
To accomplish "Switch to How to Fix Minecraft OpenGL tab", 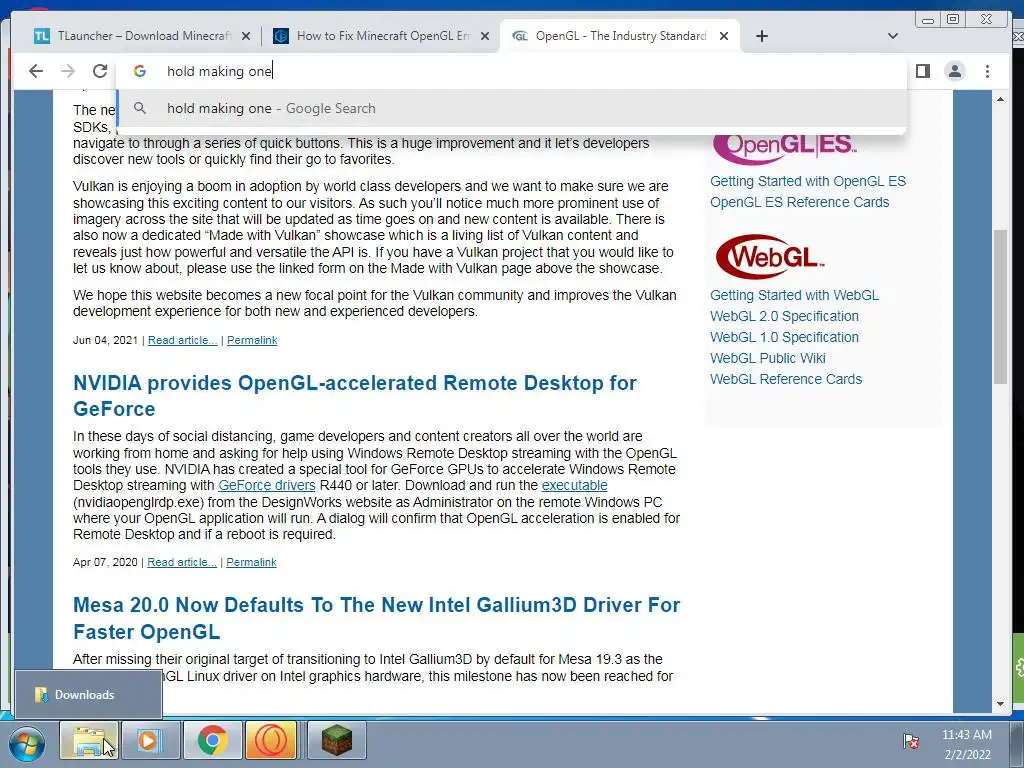I will click(x=381, y=36).
